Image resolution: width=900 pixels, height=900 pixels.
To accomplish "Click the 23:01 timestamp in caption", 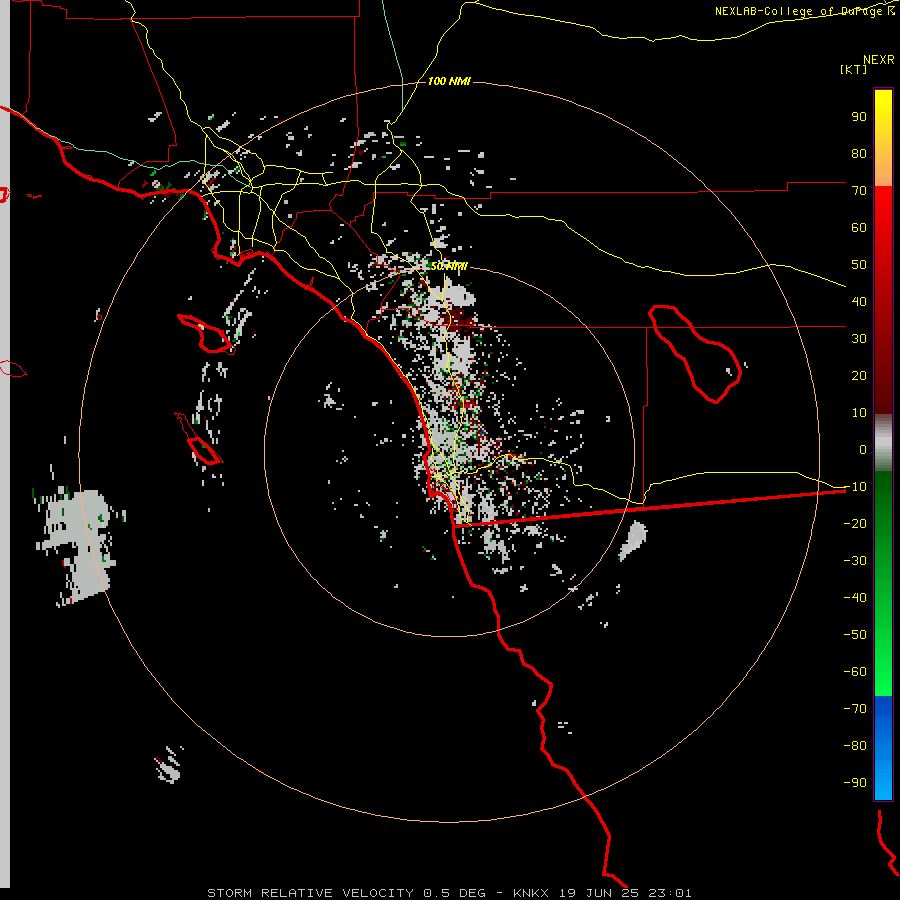I will tap(670, 893).
